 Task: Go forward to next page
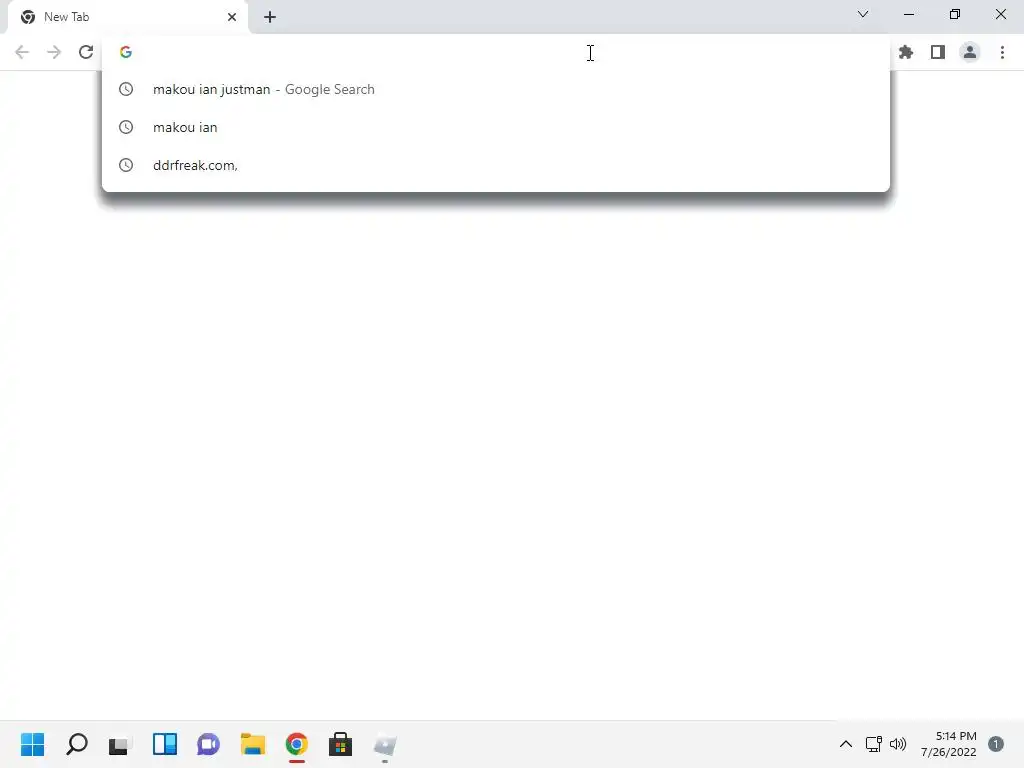[54, 52]
